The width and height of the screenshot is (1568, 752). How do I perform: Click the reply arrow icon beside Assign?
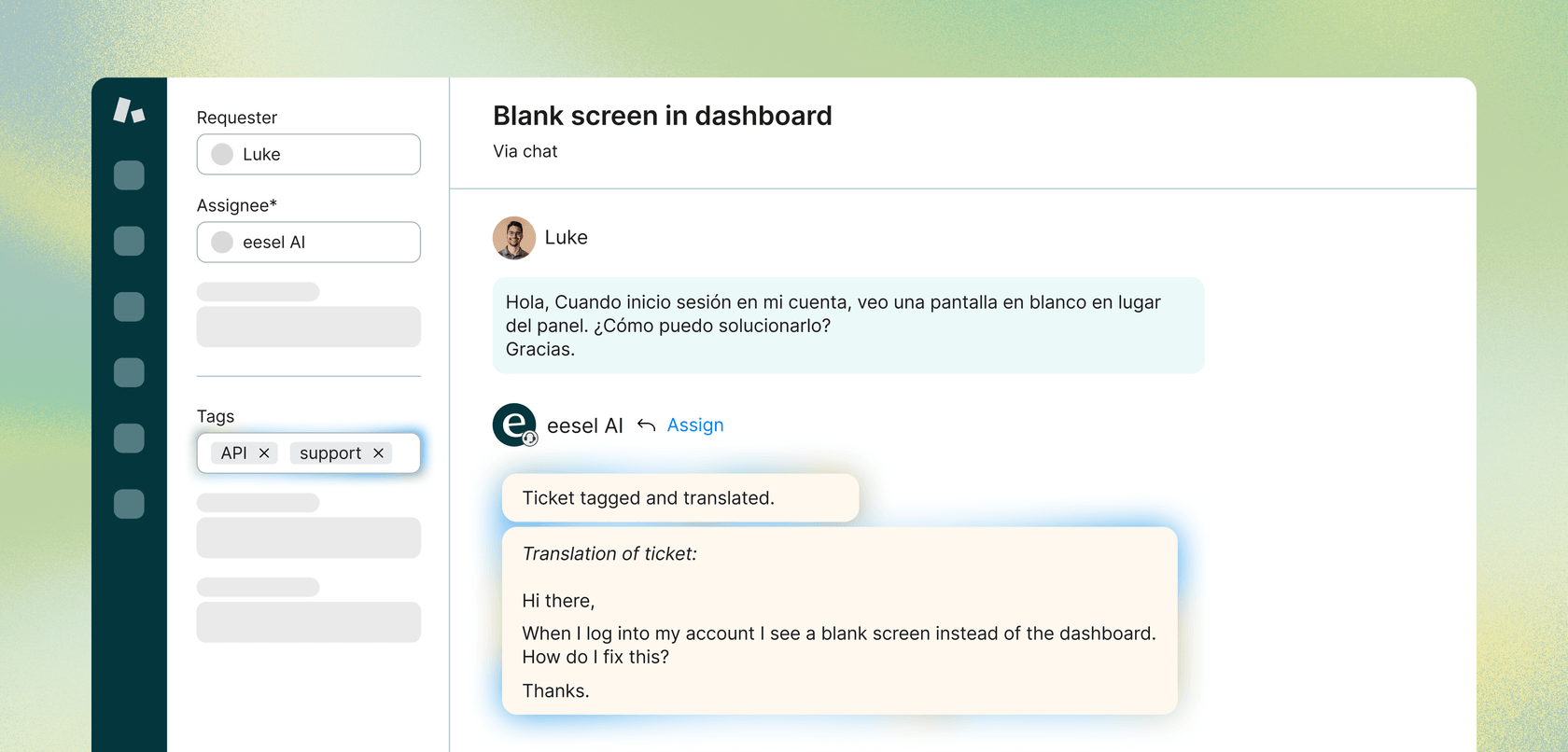(x=646, y=425)
